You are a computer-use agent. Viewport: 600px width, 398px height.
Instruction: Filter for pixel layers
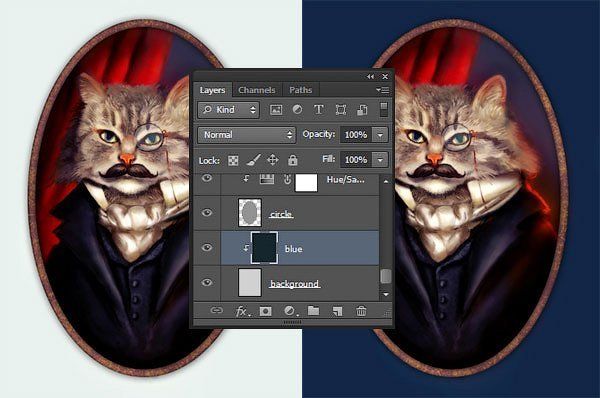(276, 110)
